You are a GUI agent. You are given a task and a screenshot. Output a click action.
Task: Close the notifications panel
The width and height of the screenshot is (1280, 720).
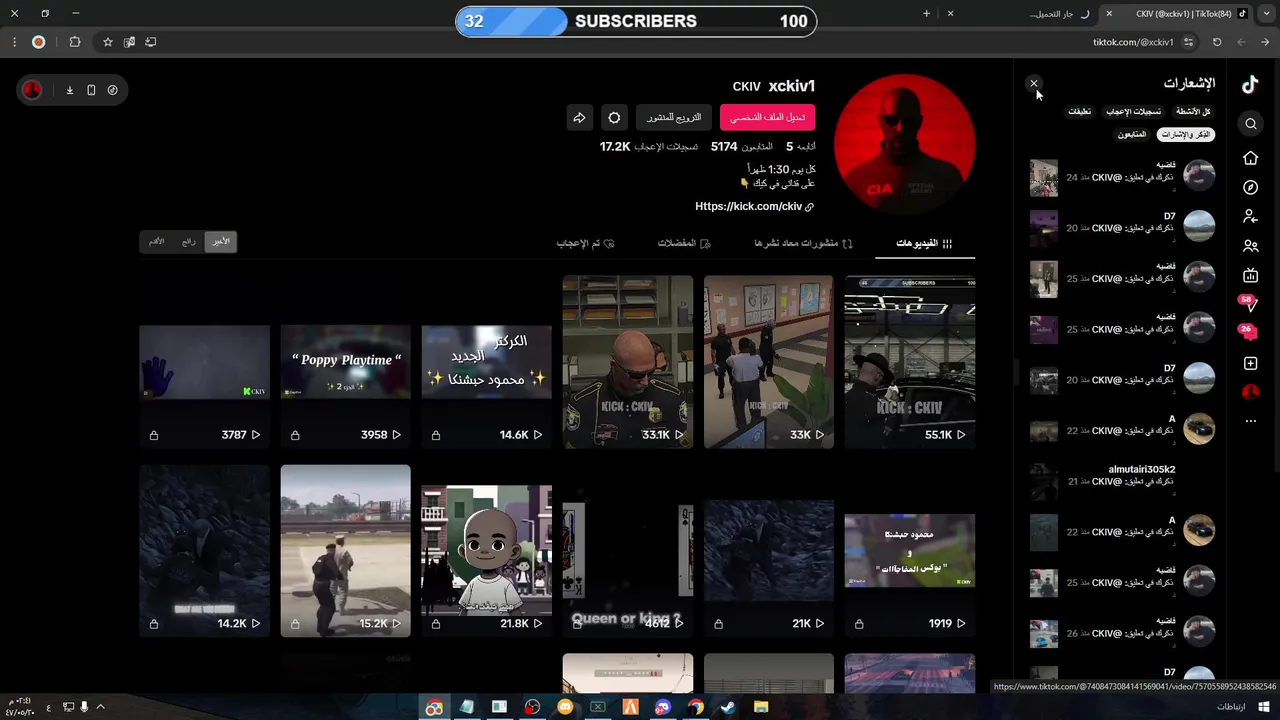(1034, 84)
